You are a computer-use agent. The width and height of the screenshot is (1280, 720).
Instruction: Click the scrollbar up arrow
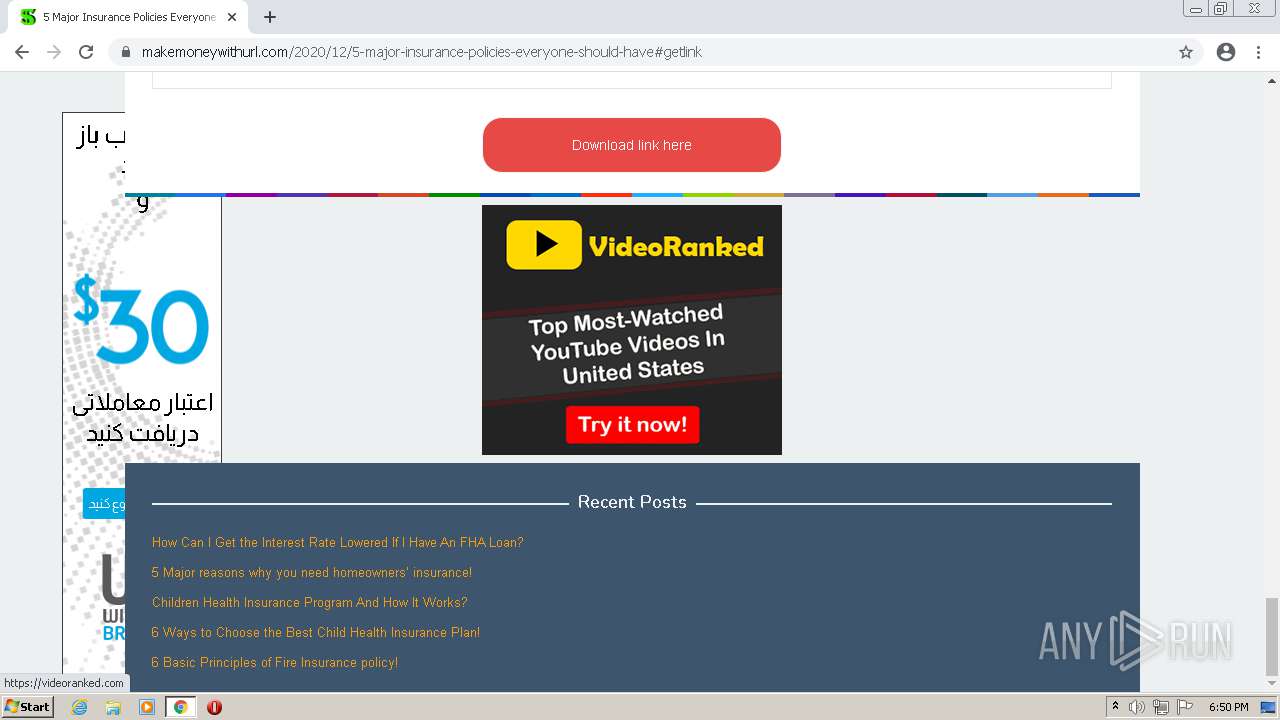click(x=1272, y=80)
